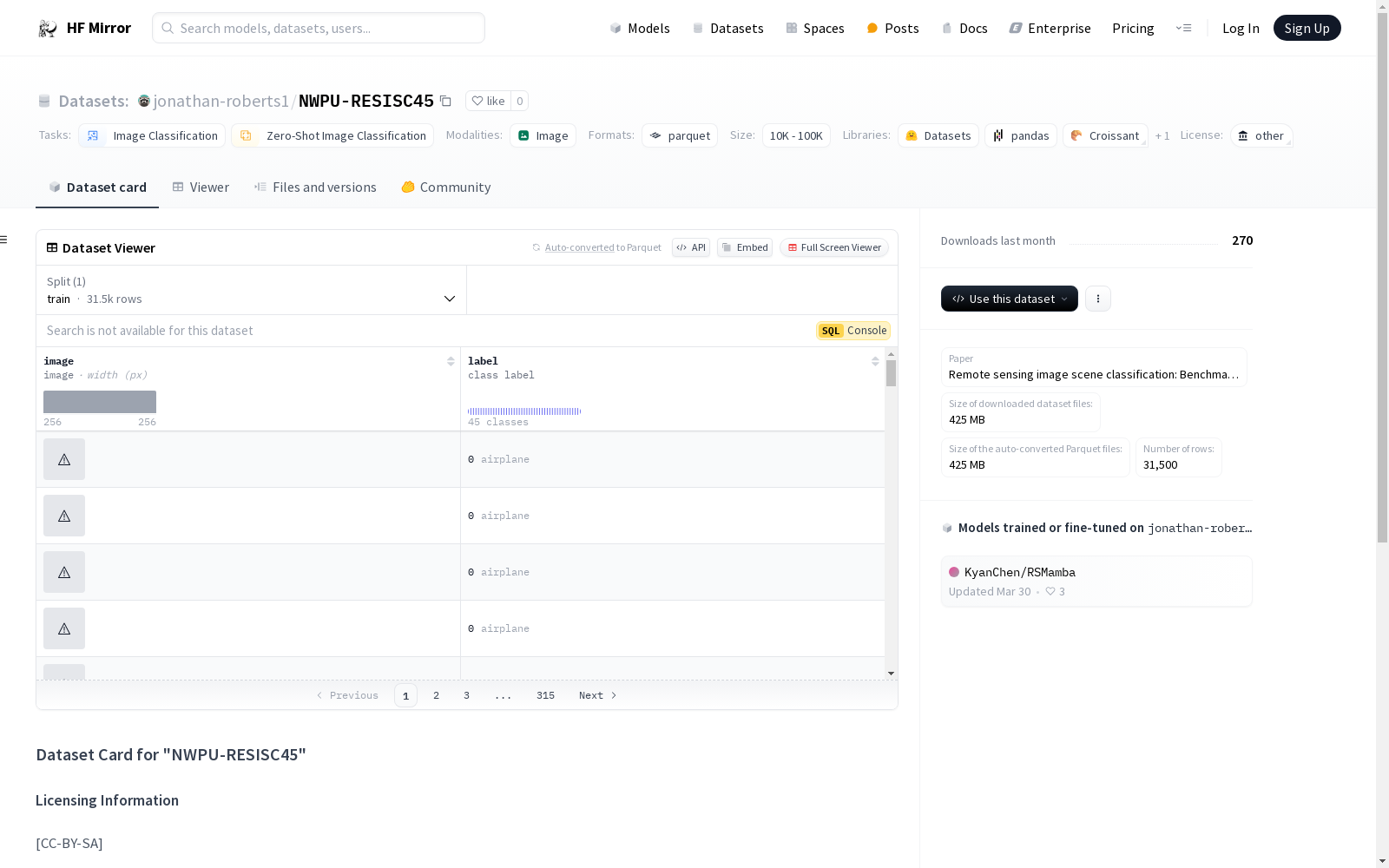Switch to the Dataset card tab
The image size is (1389, 868).
(x=97, y=187)
